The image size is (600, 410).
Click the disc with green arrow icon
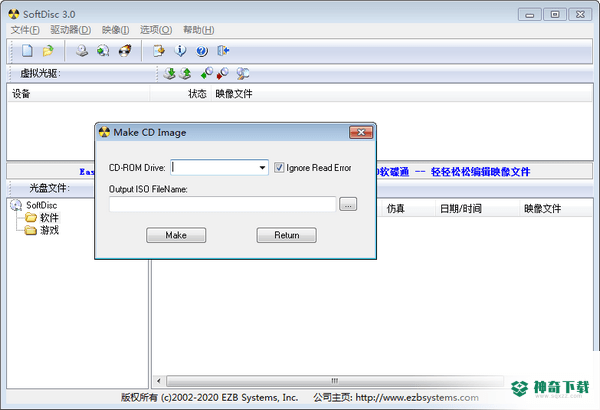(x=103, y=51)
